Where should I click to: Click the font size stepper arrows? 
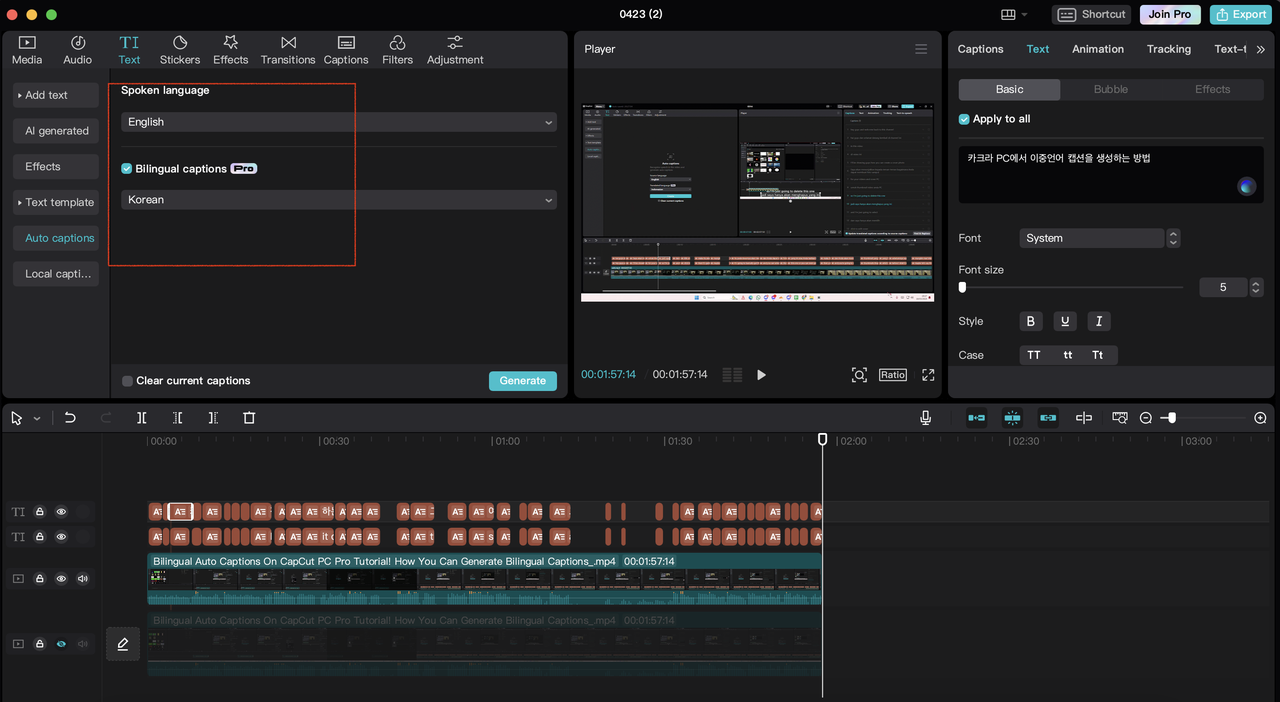pos(1256,287)
